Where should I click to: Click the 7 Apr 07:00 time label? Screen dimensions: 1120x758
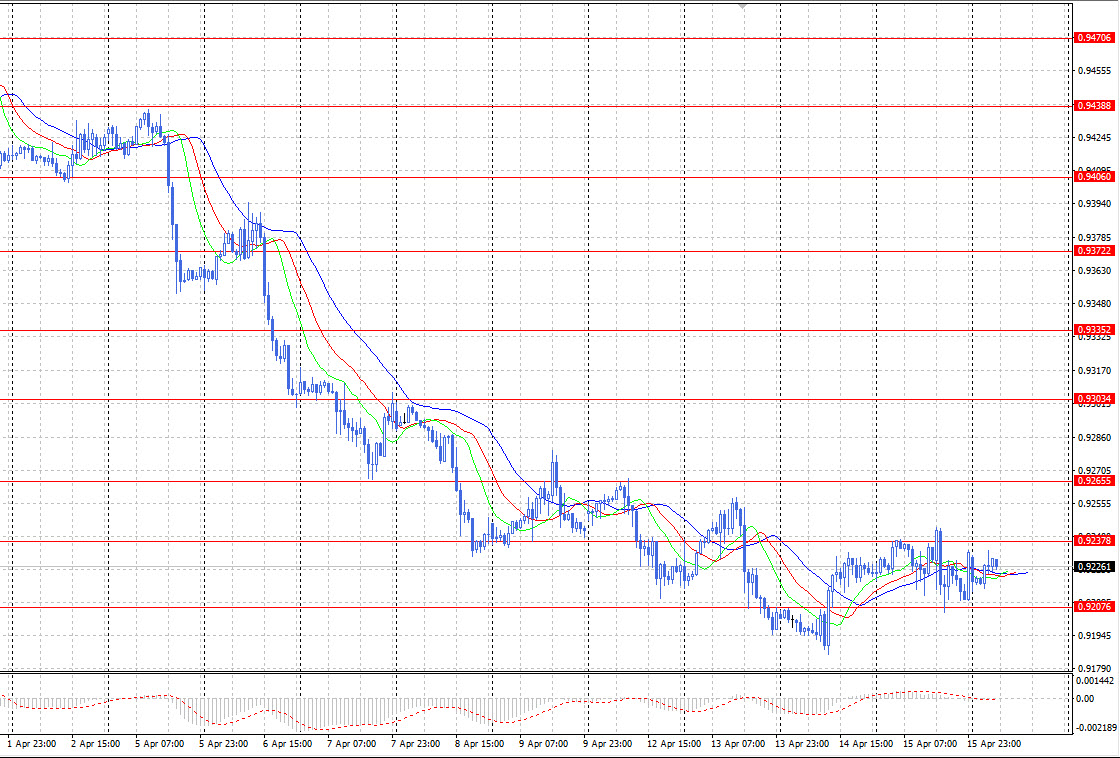[351, 744]
